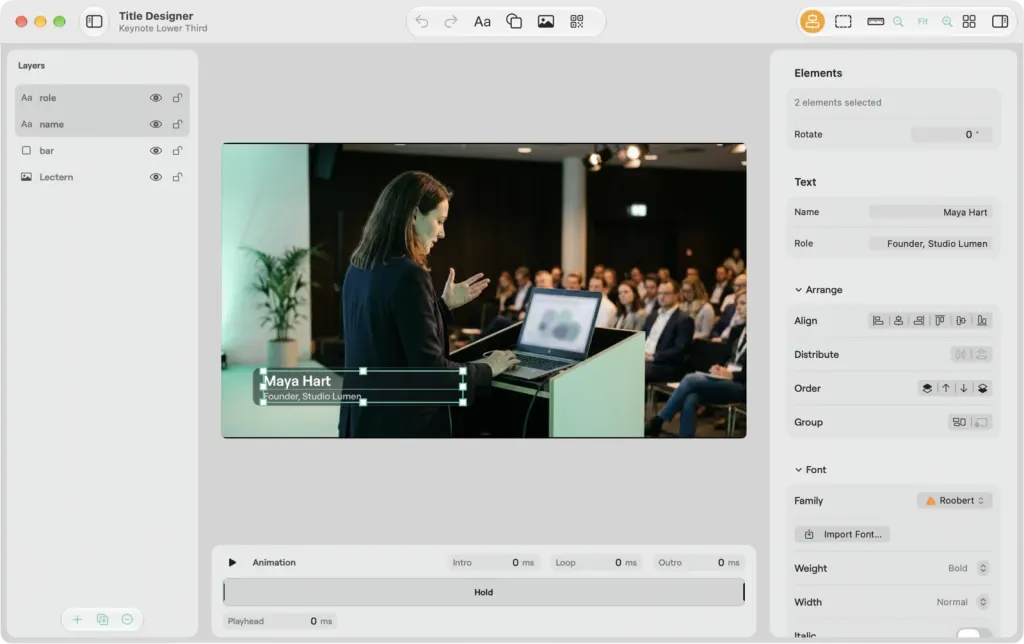Select the Lectern layer row
This screenshot has height=644, width=1024.
pos(102,177)
